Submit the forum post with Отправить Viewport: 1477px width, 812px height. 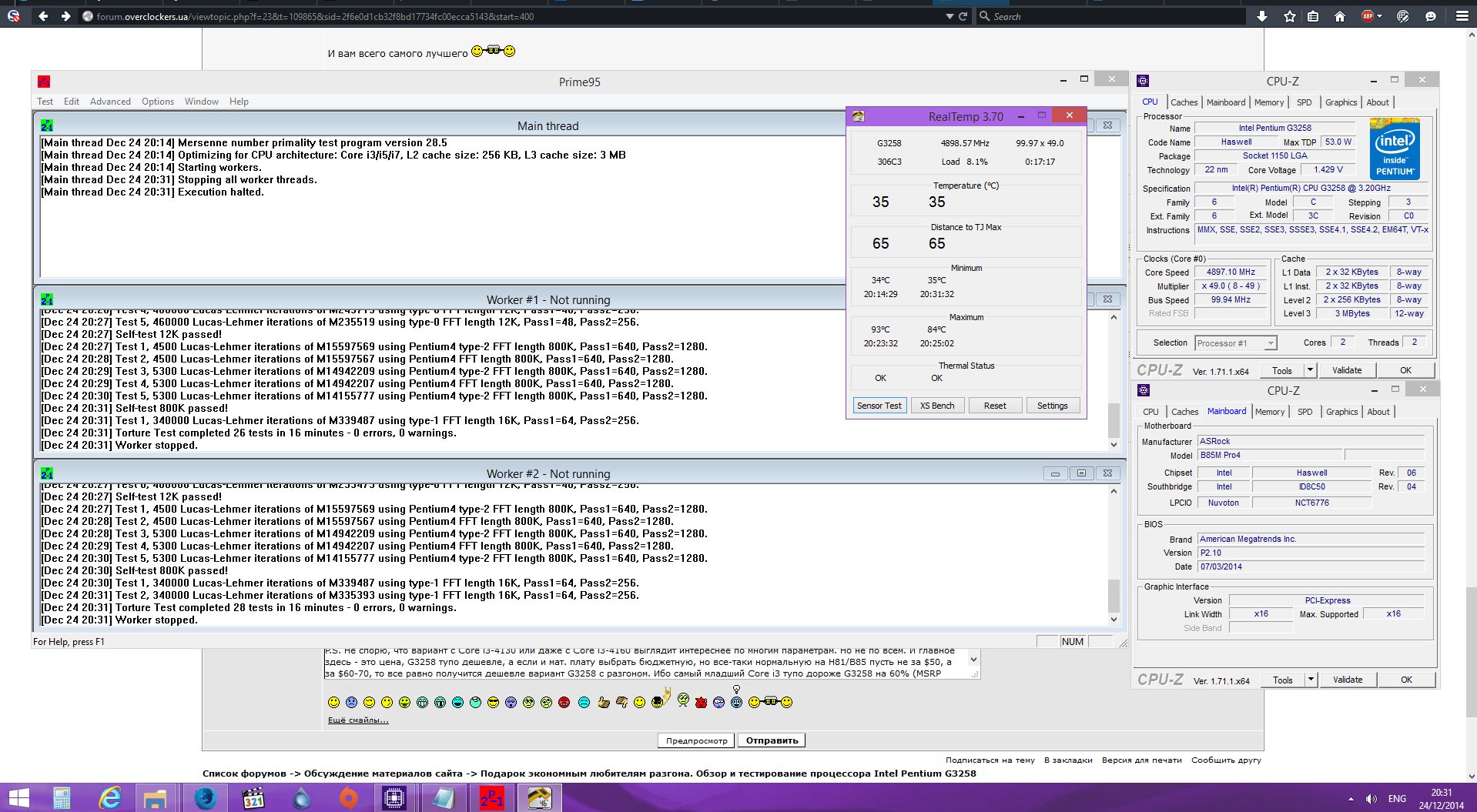click(772, 740)
